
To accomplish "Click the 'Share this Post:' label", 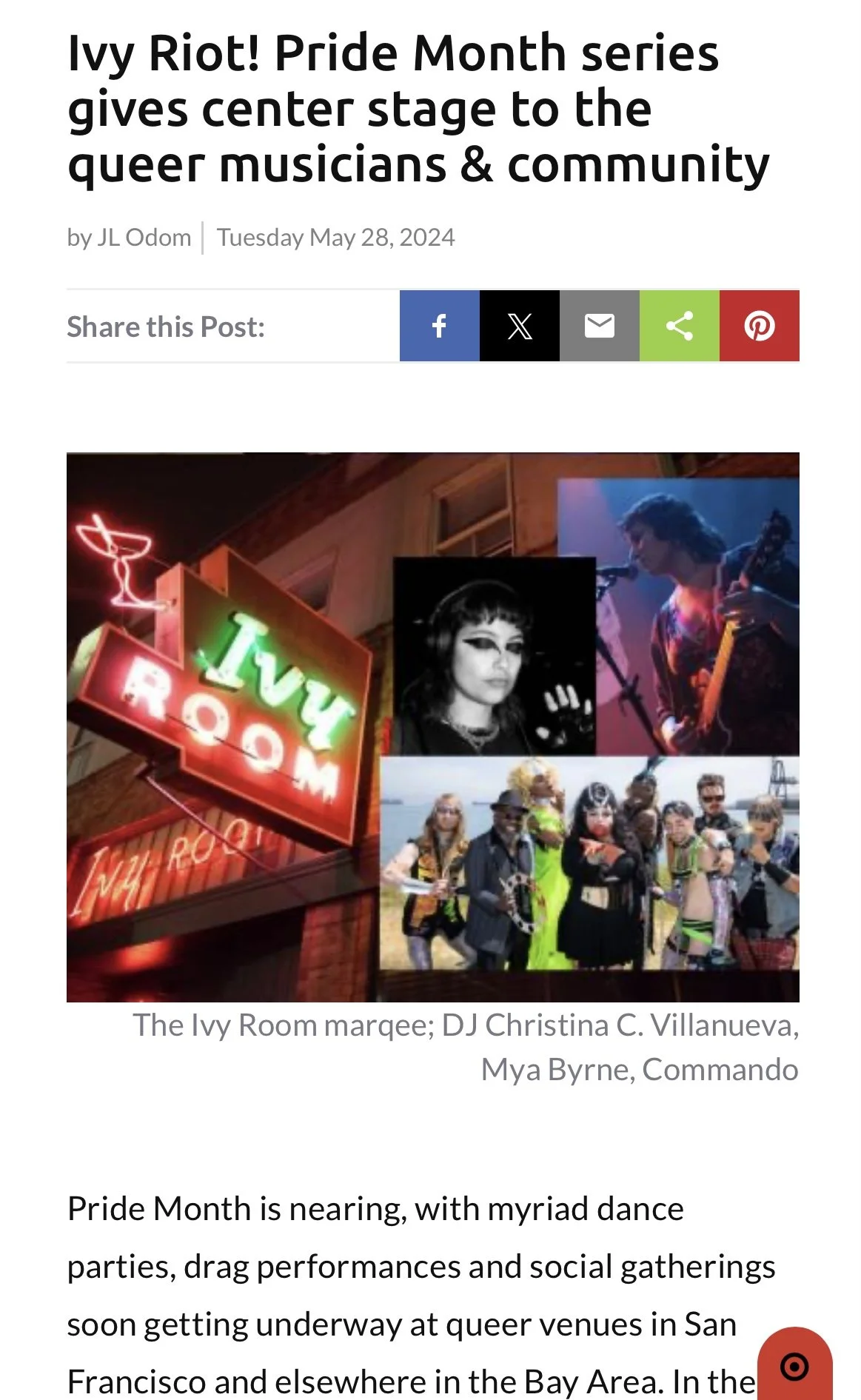I will [166, 326].
